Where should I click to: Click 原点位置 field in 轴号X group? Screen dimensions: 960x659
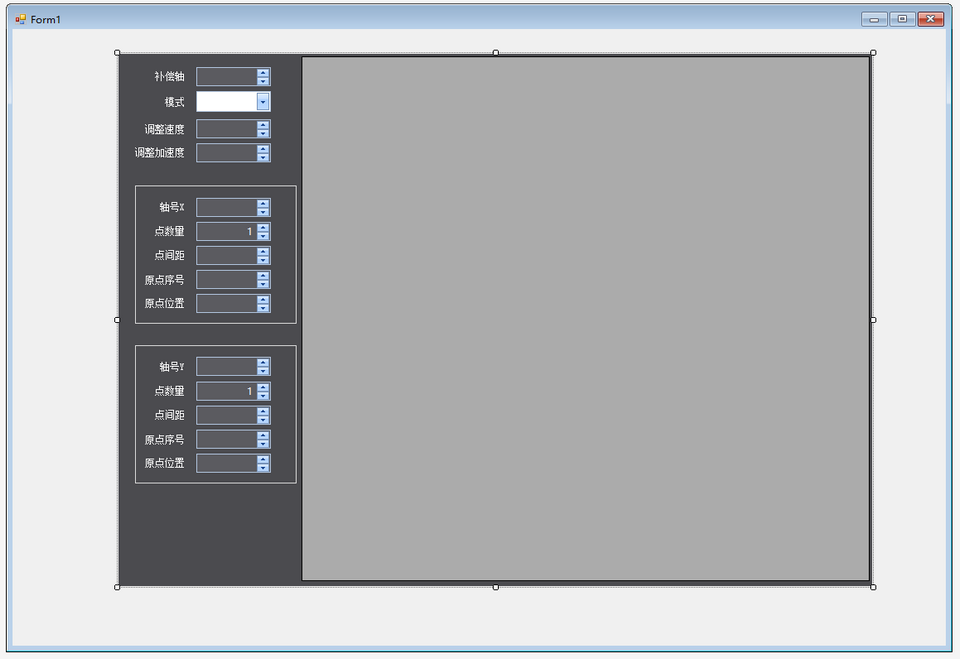click(227, 303)
